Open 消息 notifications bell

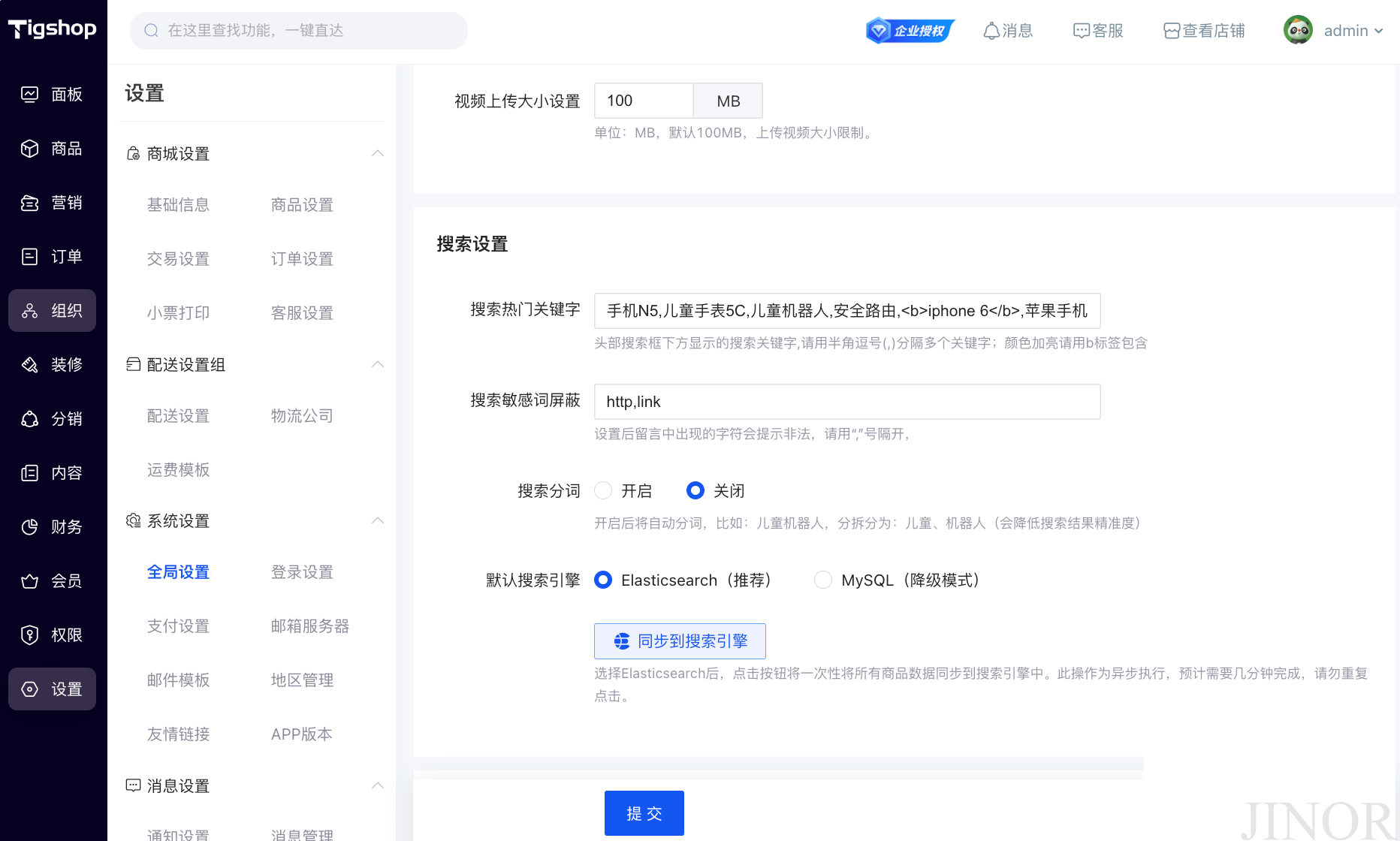tap(991, 31)
